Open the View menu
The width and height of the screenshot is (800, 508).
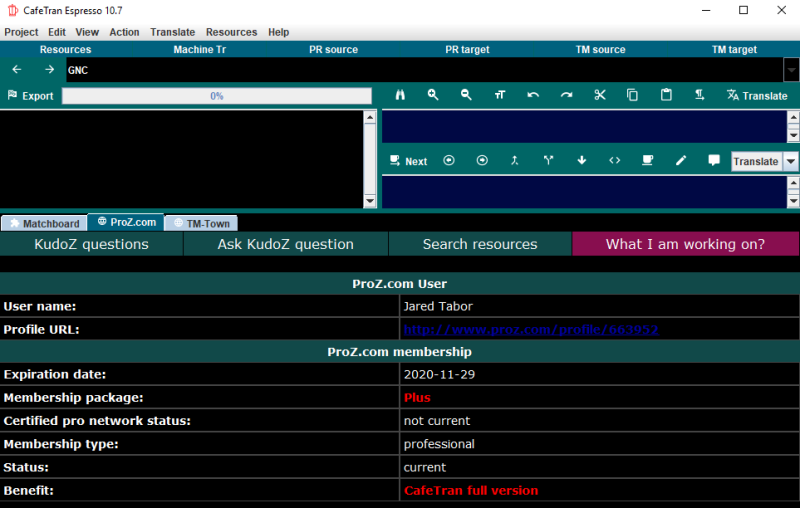pos(87,32)
